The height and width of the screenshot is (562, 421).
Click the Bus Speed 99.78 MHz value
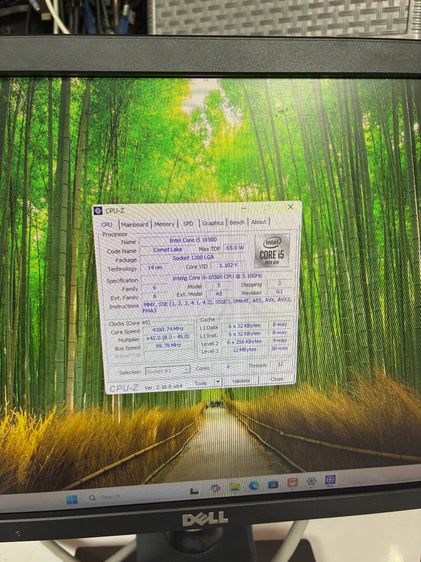[x=168, y=346]
